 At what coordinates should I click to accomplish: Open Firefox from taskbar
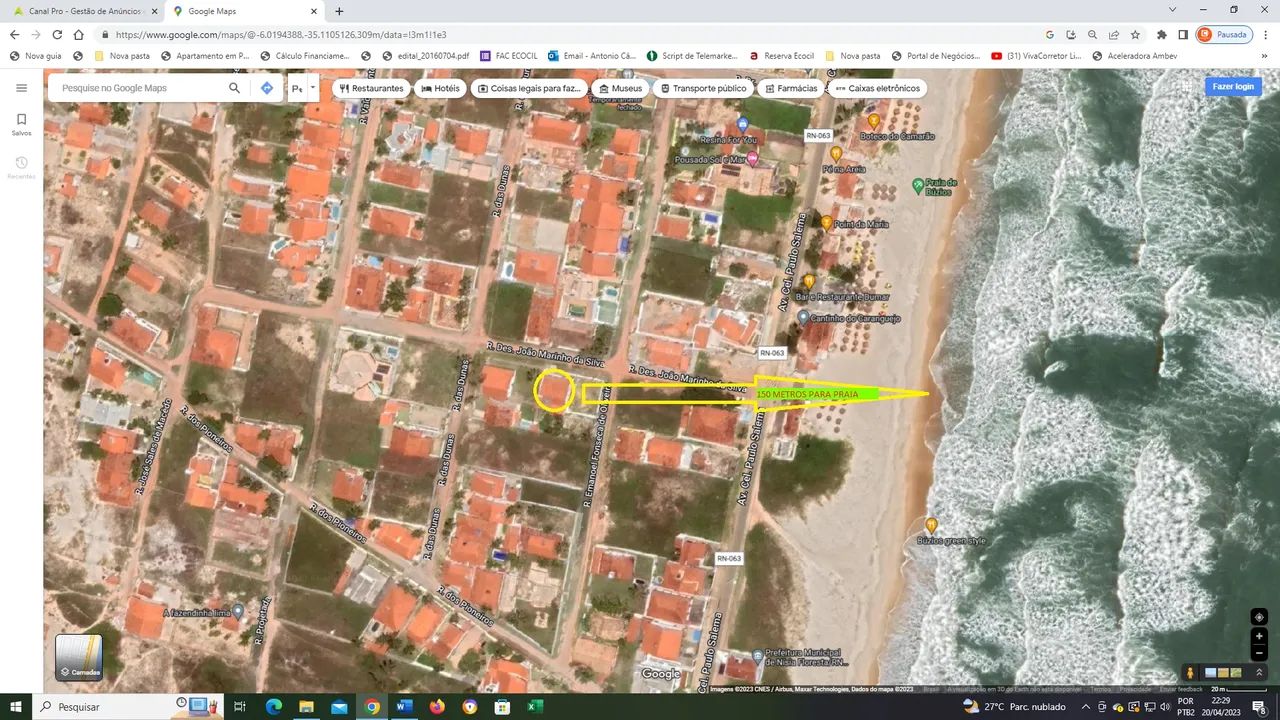pos(437,706)
